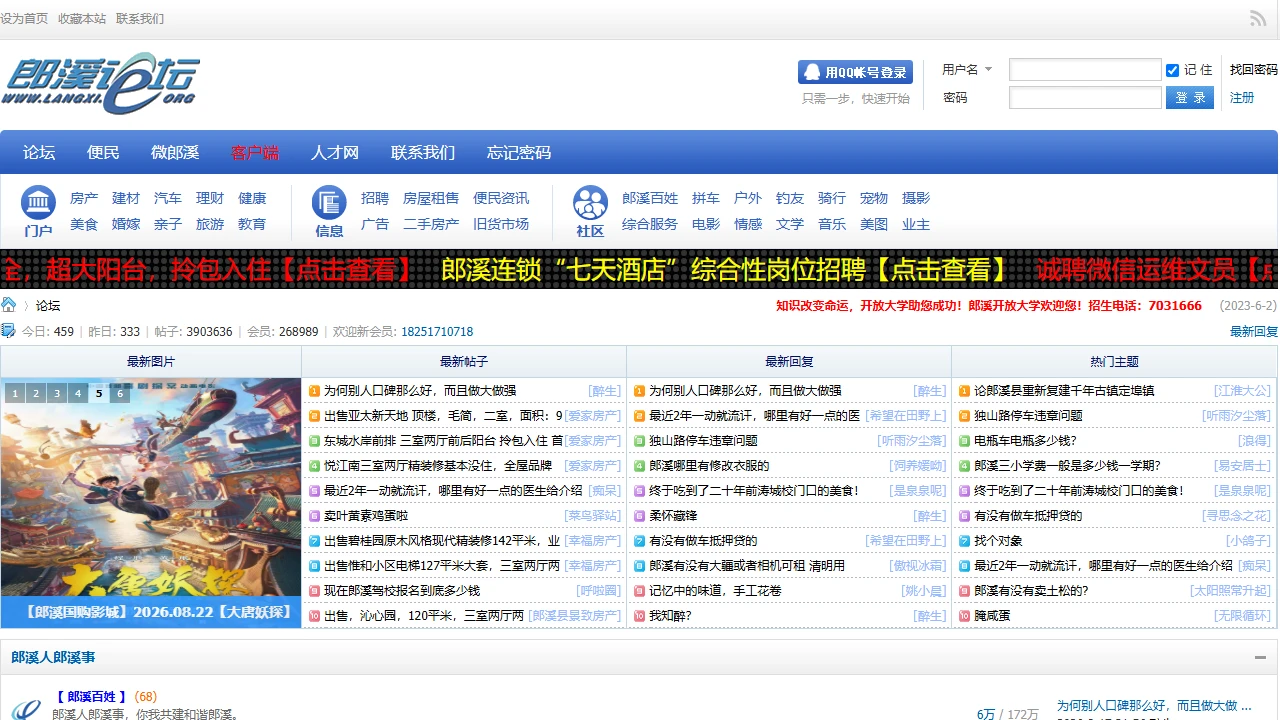Focus the password input field
Screen dimensions: 1280x720
(x=1085, y=98)
